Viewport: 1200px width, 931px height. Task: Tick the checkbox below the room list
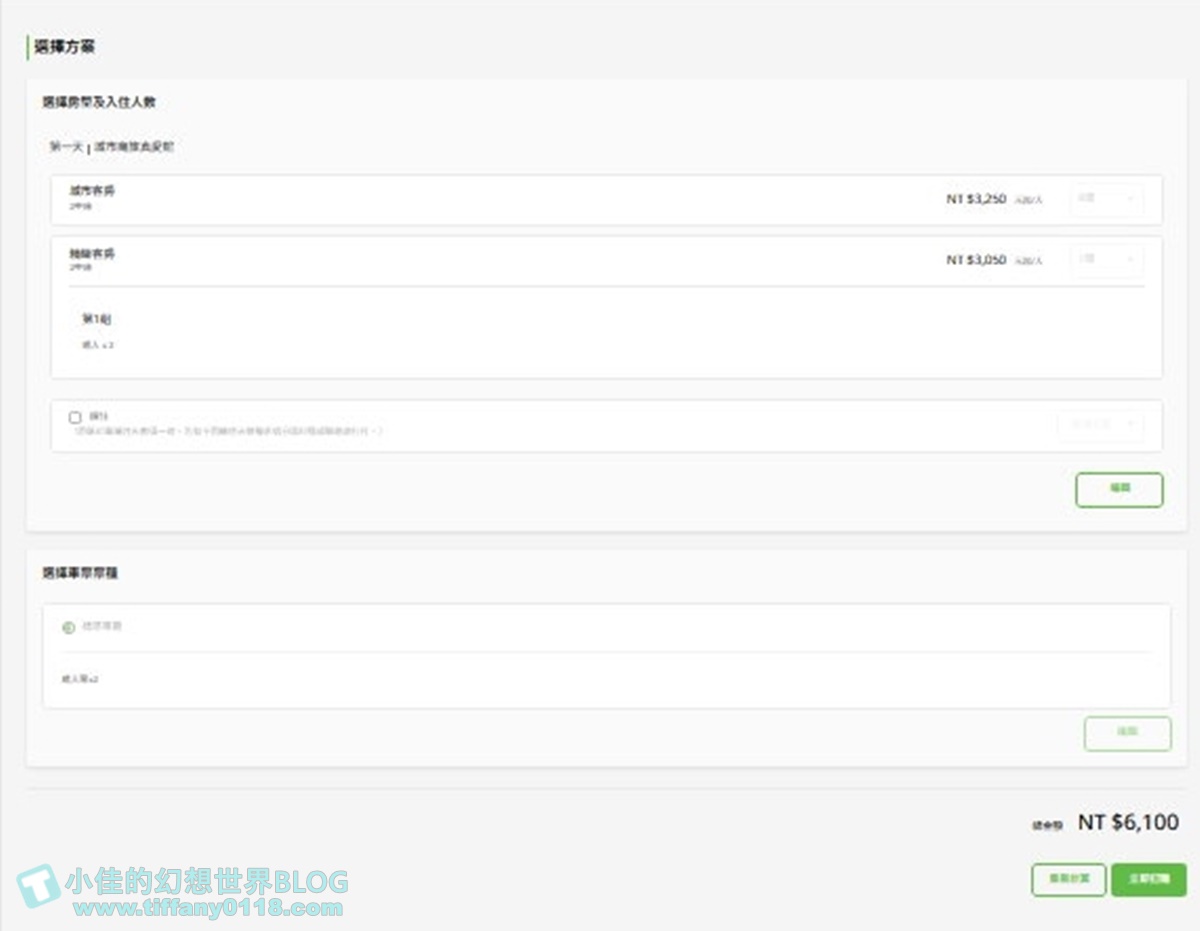75,417
